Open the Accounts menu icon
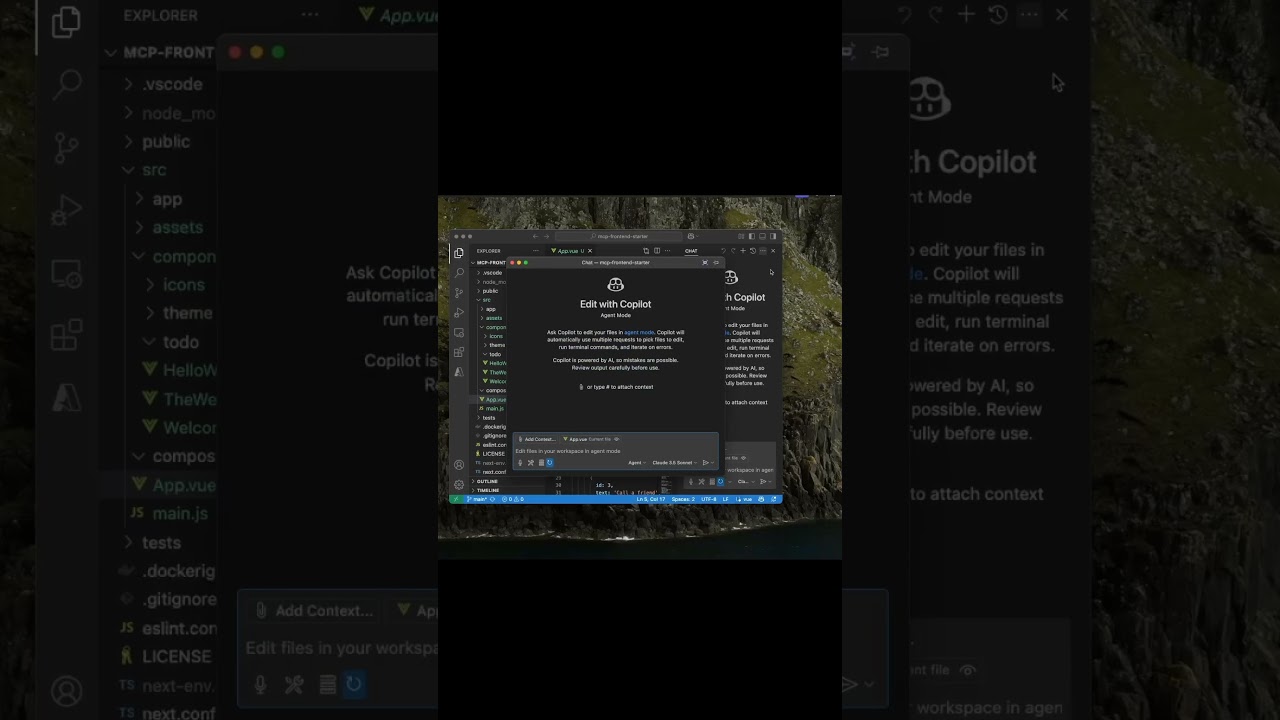This screenshot has height=720, width=1280. (x=459, y=465)
